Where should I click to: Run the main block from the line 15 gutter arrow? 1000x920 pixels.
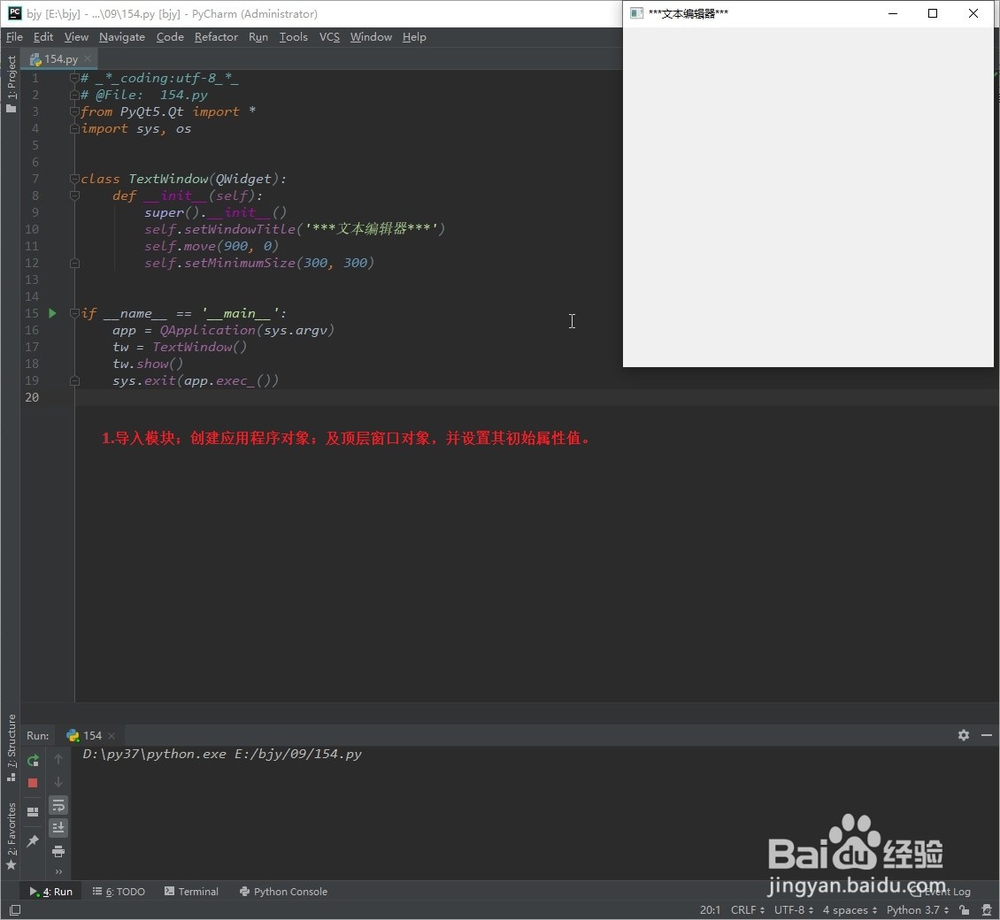pos(53,313)
